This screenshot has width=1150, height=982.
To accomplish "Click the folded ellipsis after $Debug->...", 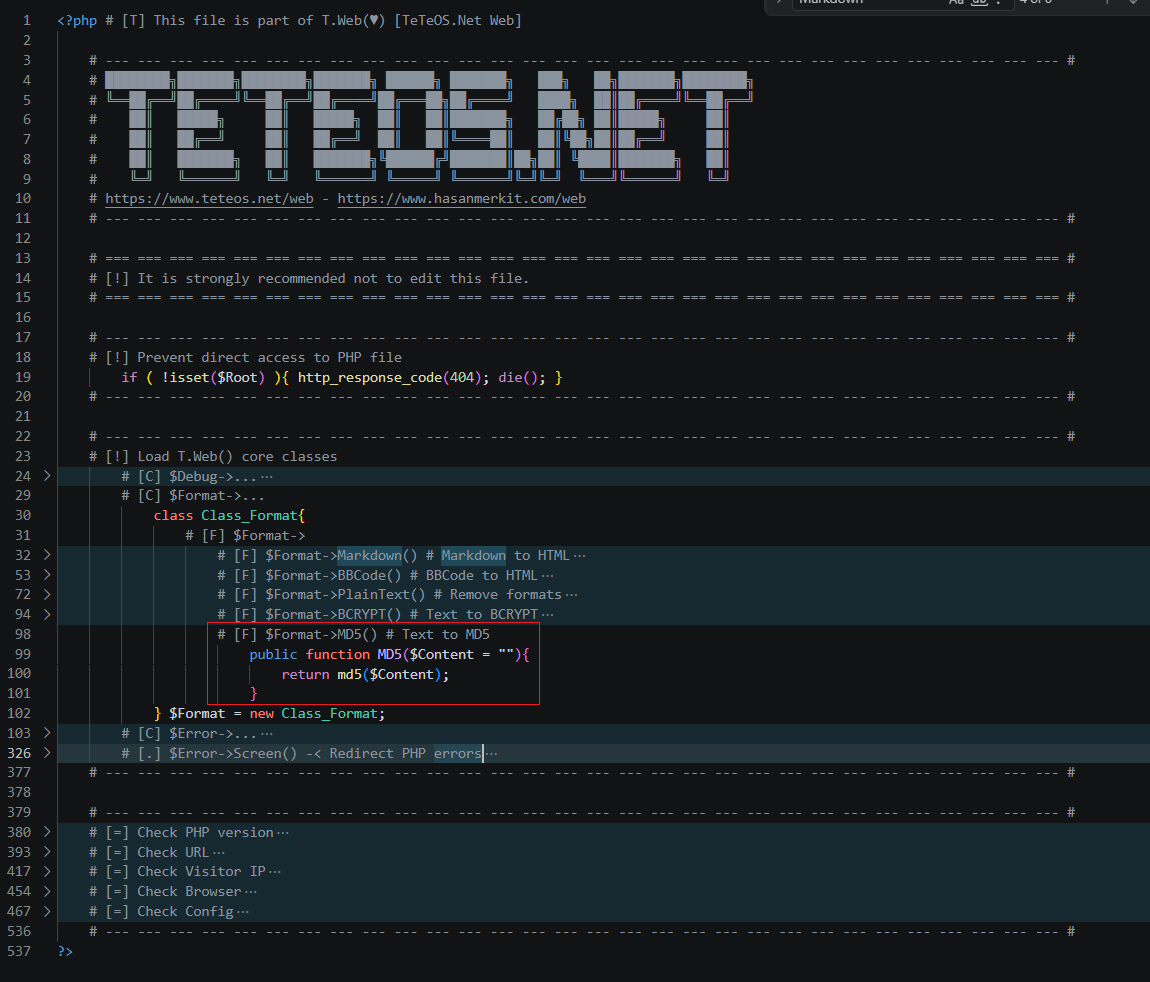I will [267, 477].
